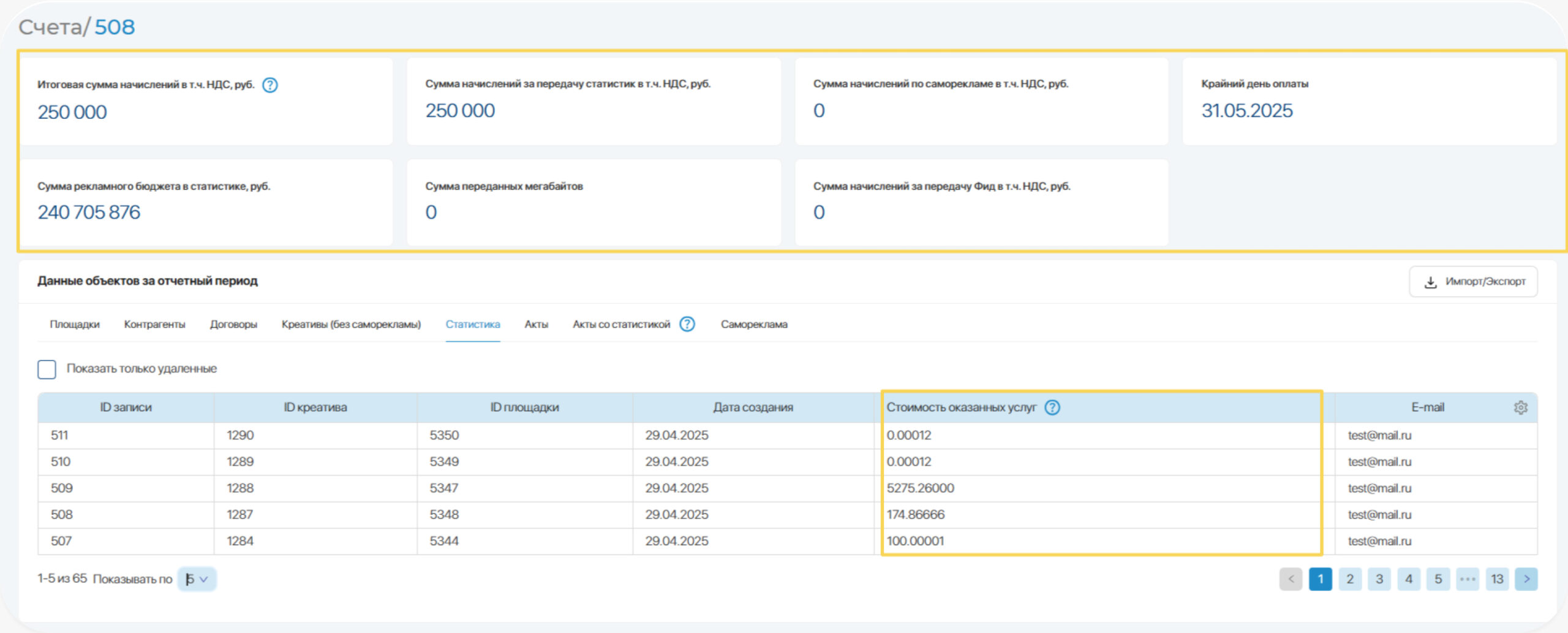Click Счета breadcrumb link

tap(50, 27)
